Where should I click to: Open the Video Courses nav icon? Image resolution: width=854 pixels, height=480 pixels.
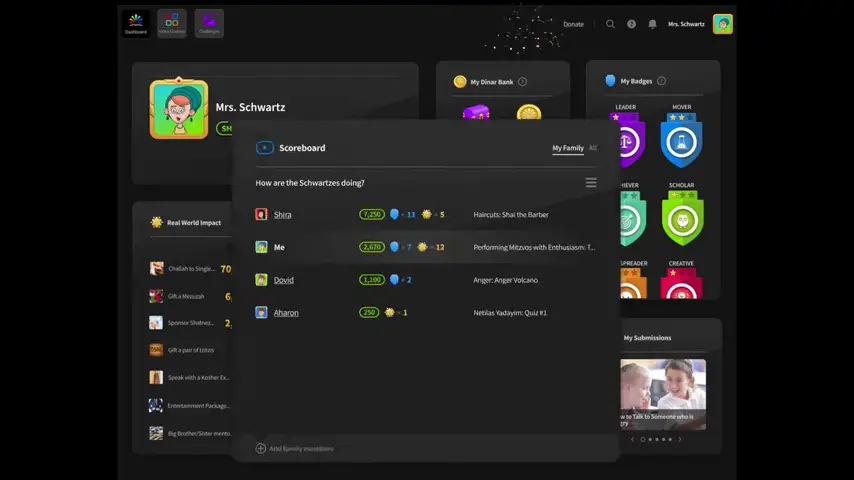(x=172, y=23)
